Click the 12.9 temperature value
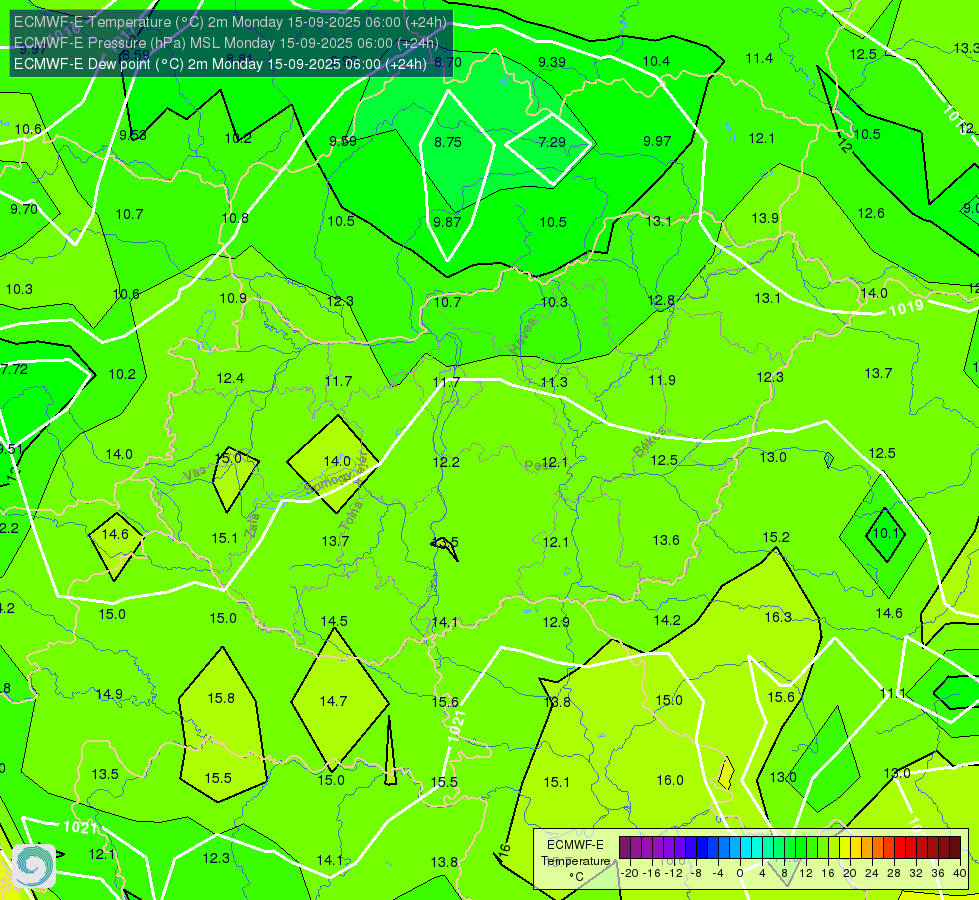 click(x=556, y=622)
